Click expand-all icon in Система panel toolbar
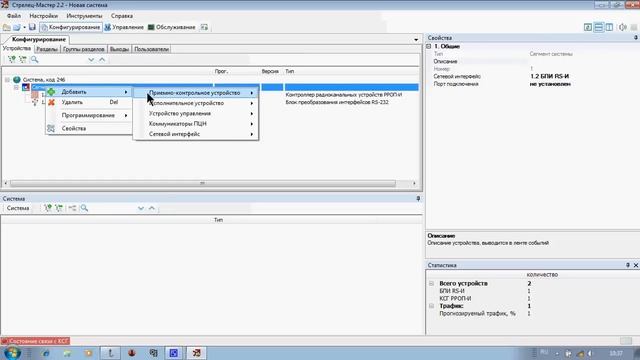 pos(48,208)
